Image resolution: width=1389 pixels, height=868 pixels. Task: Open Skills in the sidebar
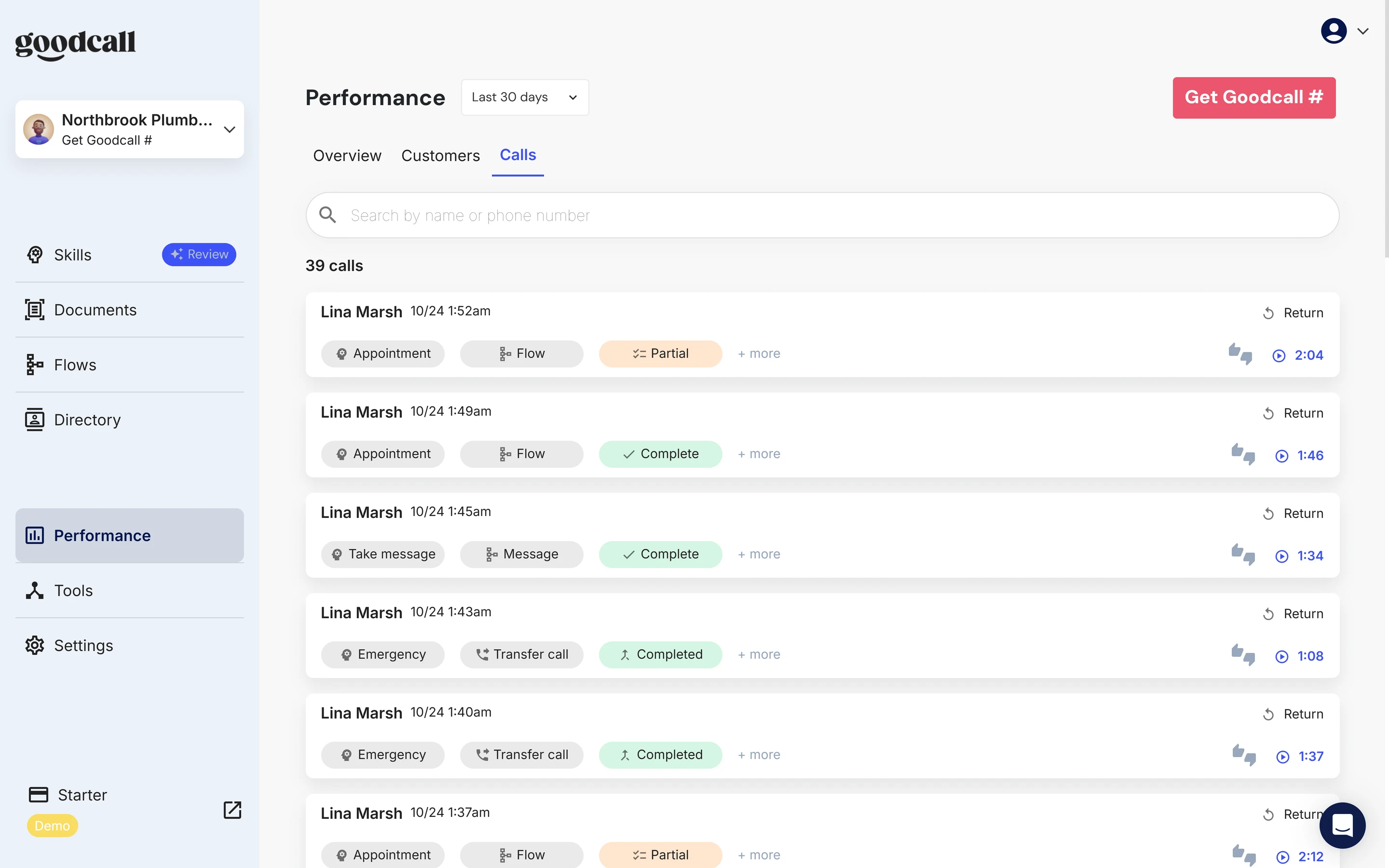tap(73, 254)
